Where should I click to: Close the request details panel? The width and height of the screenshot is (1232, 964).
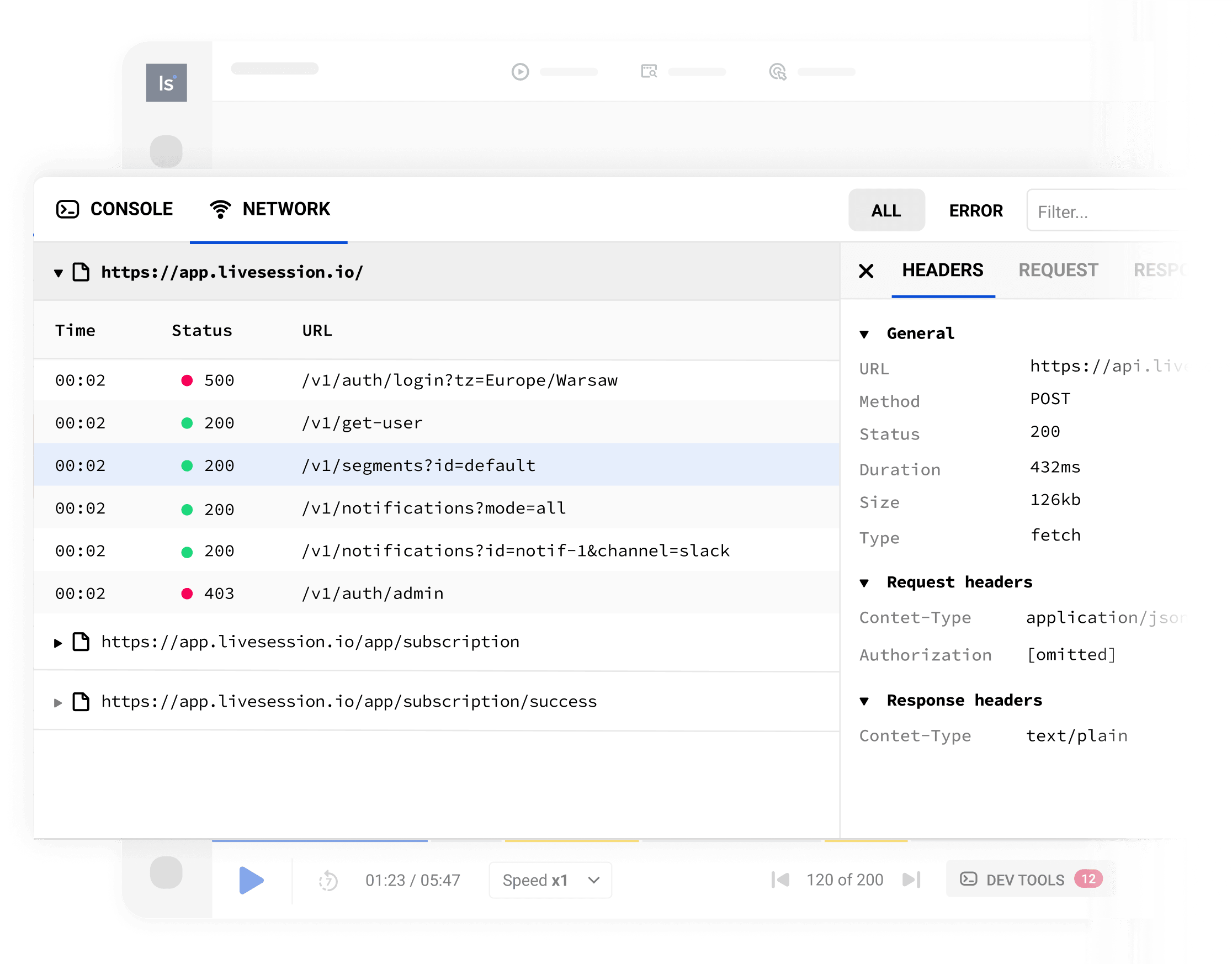tap(866, 271)
